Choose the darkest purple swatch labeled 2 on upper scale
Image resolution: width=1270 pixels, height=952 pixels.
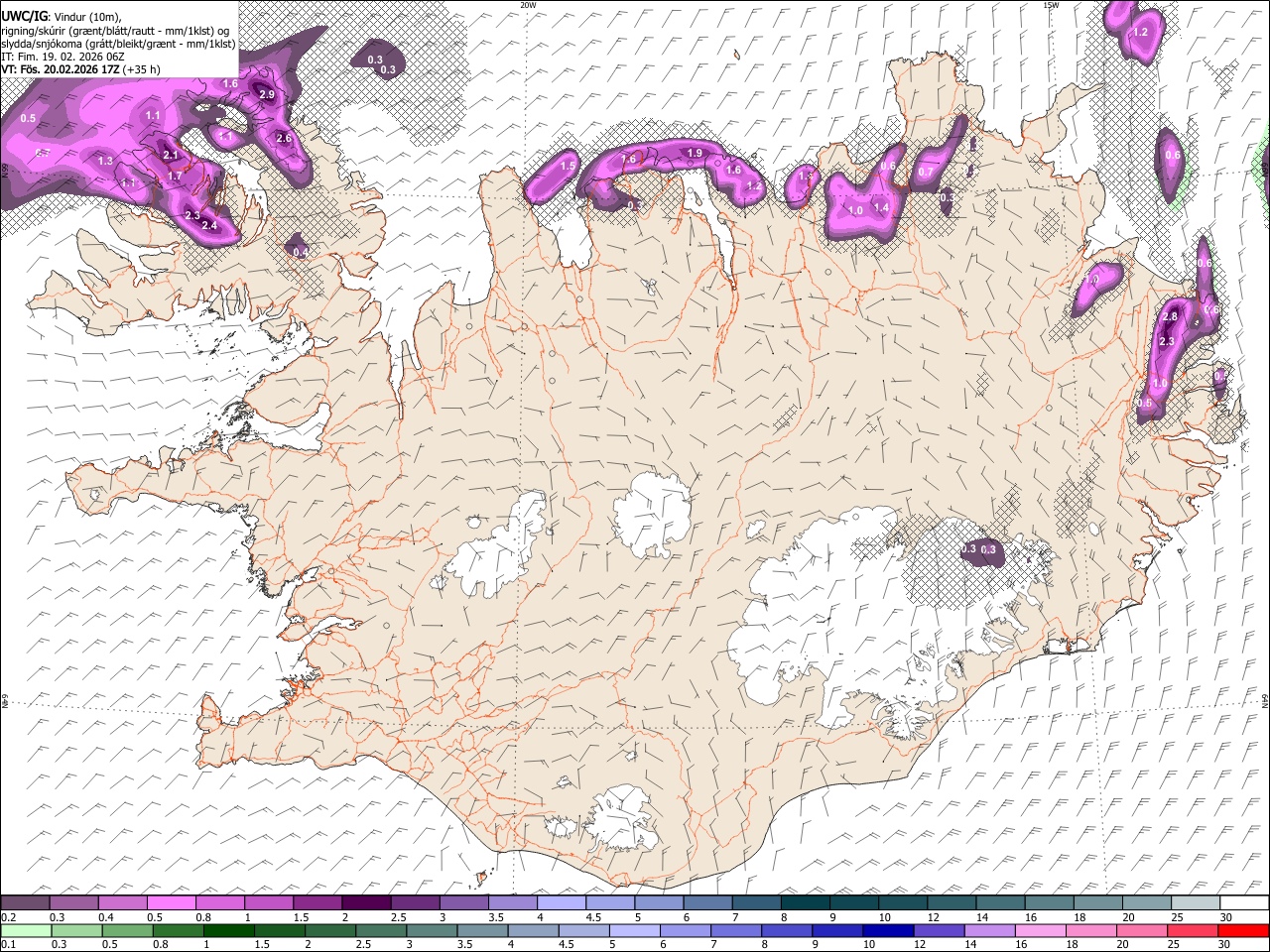(x=366, y=903)
